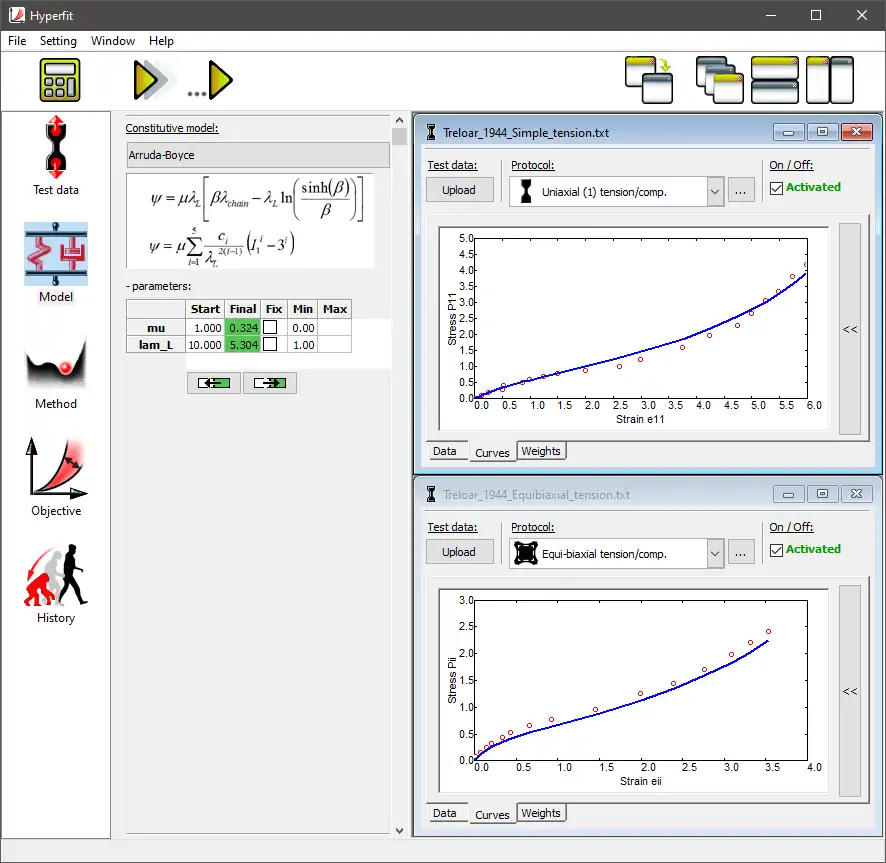Open the Setting menu
This screenshot has width=886, height=863.
pyautogui.click(x=58, y=41)
